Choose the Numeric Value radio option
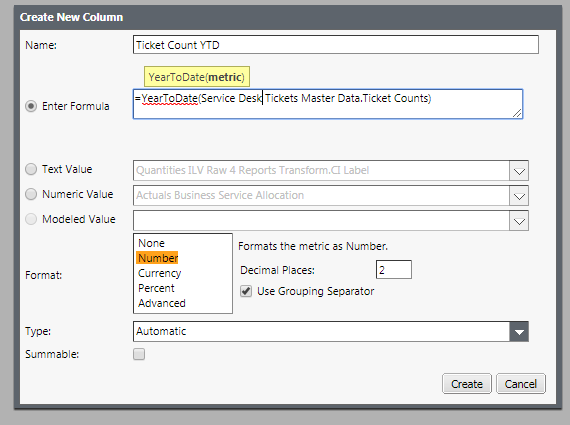The width and height of the screenshot is (570, 425). (x=31, y=194)
